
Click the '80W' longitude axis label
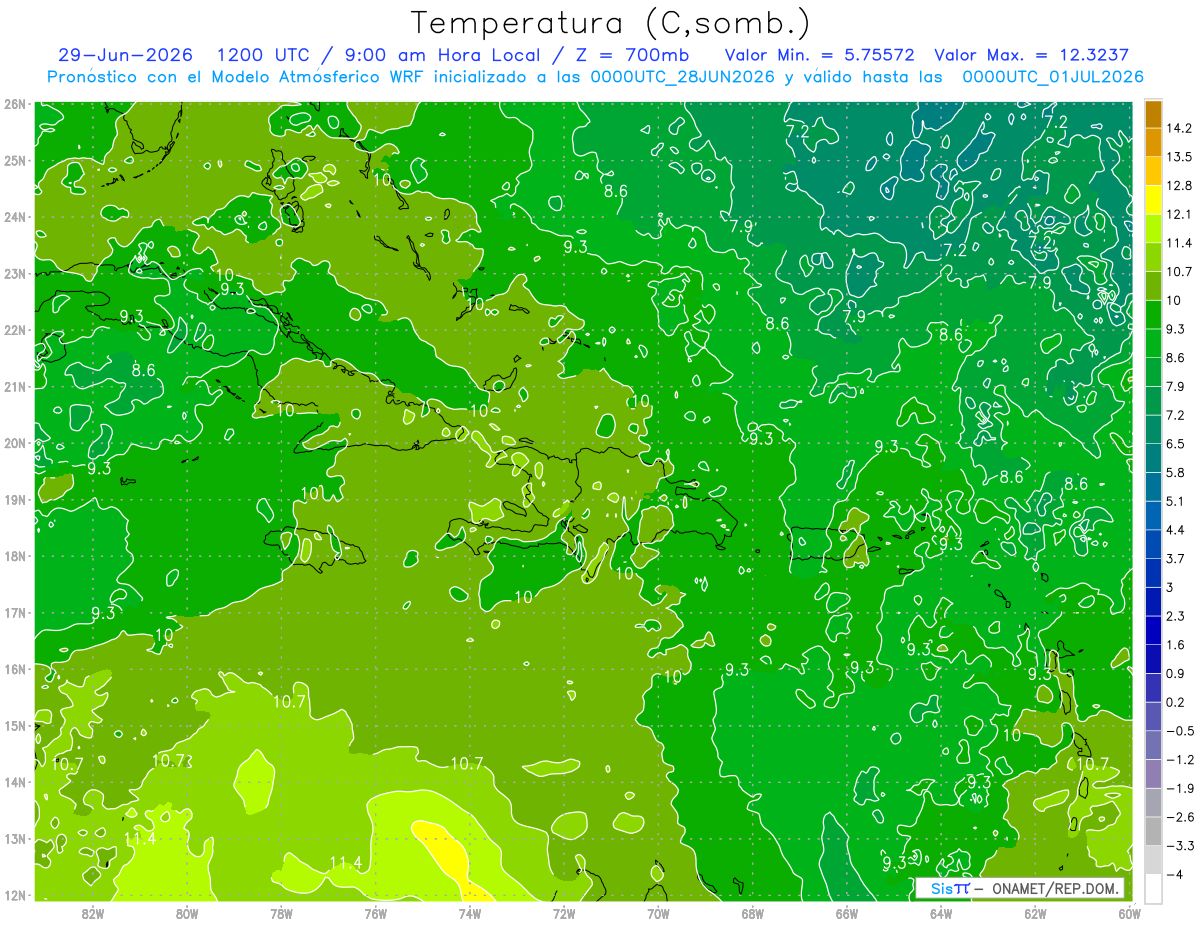(x=187, y=913)
